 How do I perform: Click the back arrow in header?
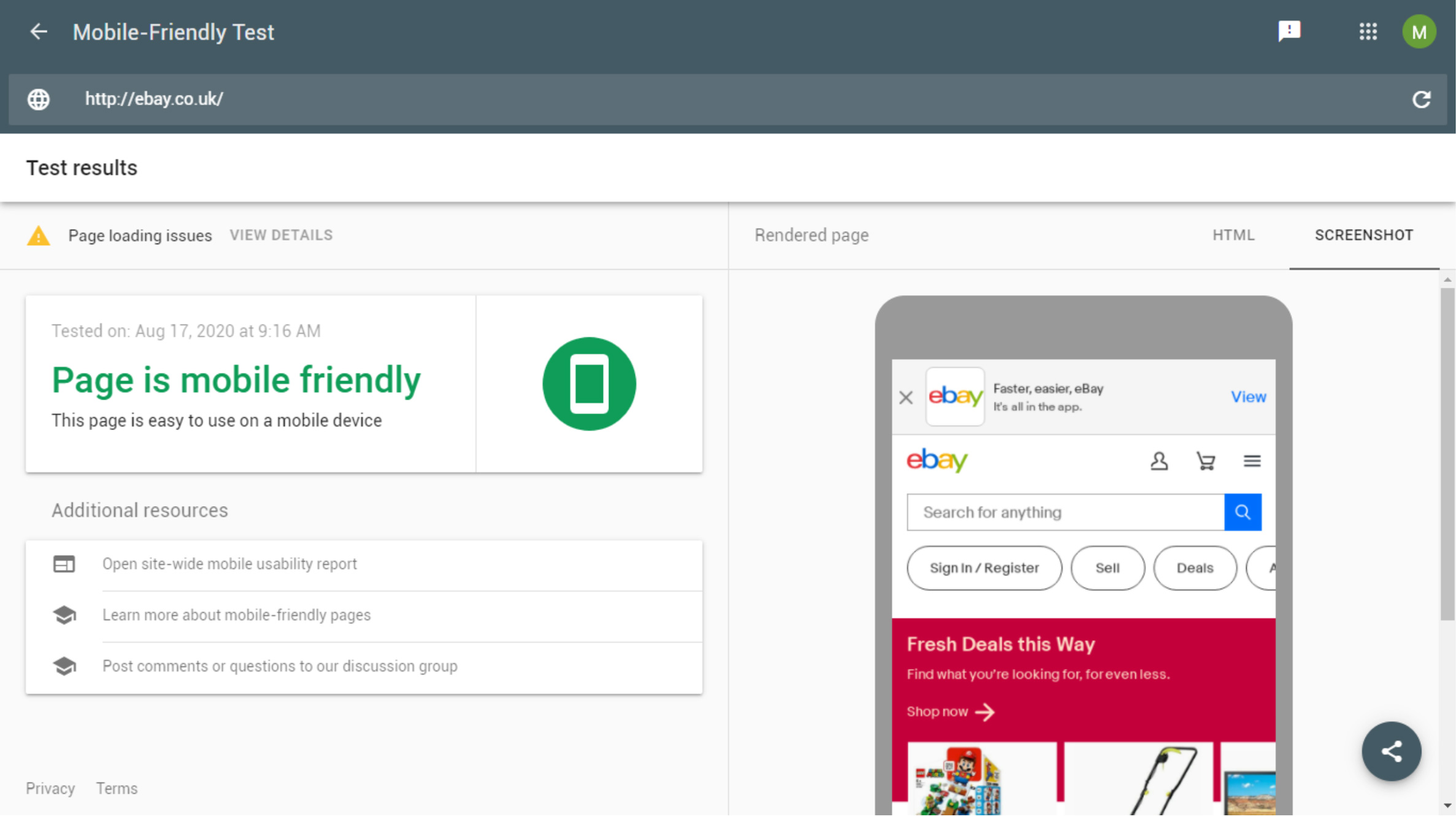point(39,32)
